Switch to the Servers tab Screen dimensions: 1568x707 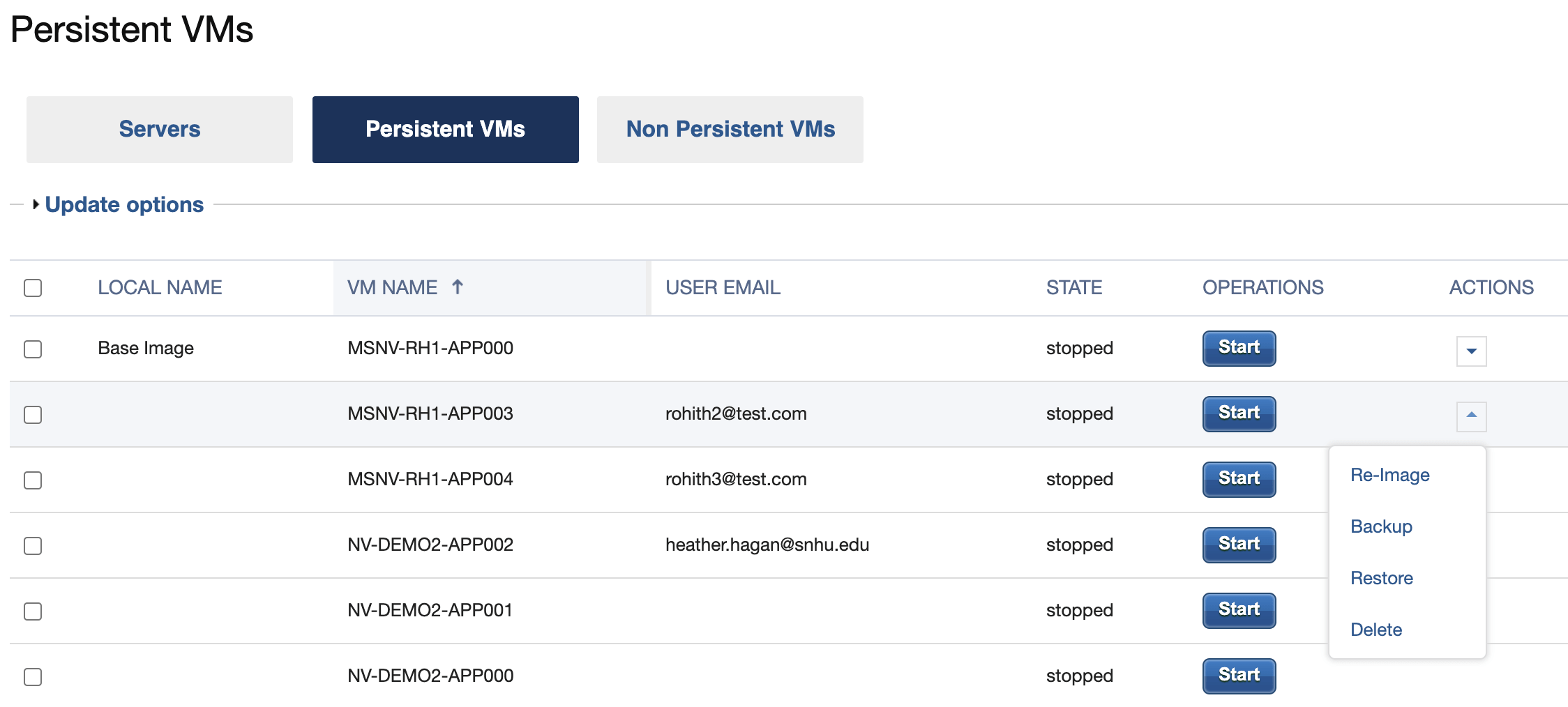coord(160,130)
